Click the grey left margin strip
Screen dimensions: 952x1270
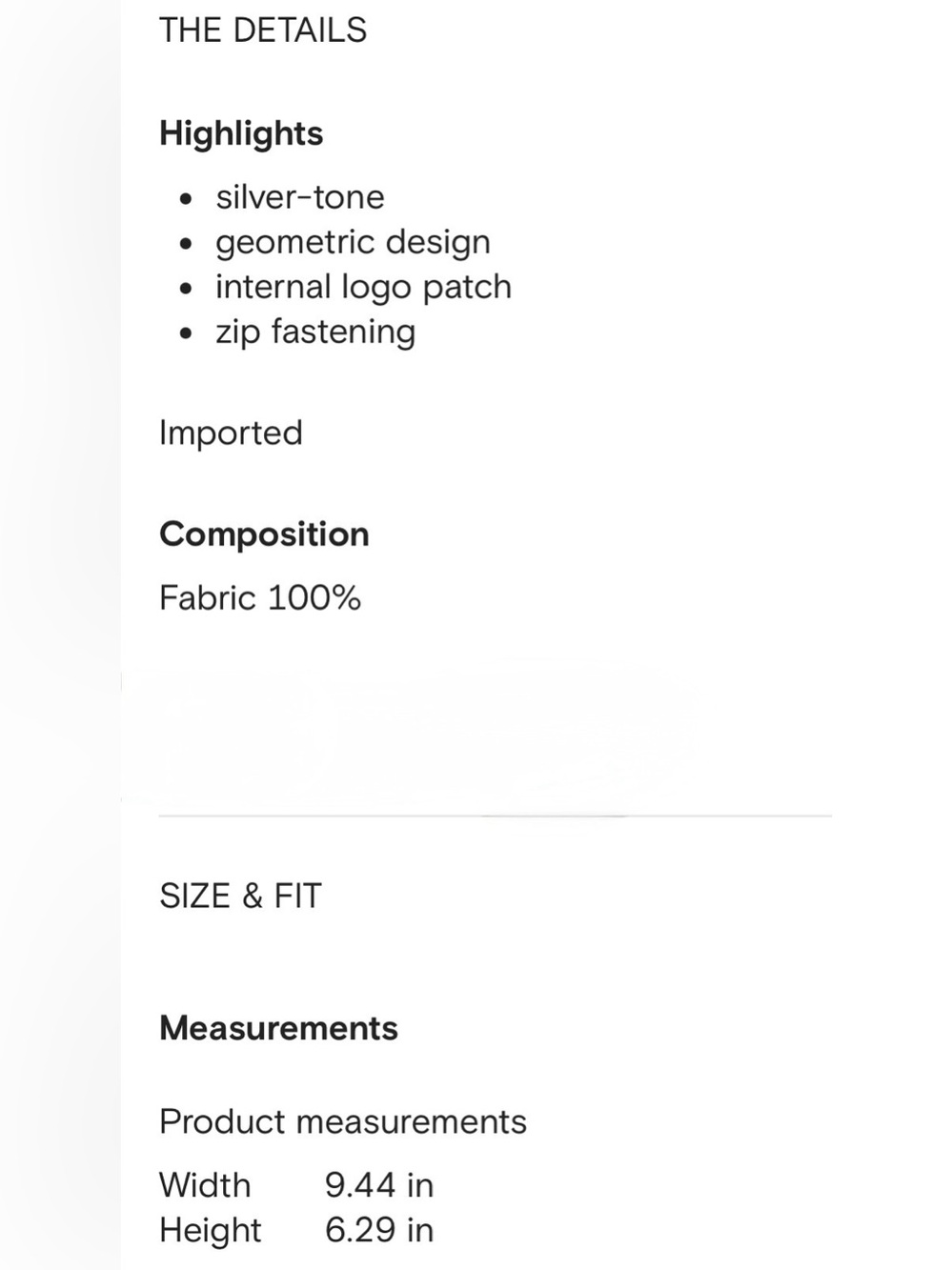click(60, 635)
